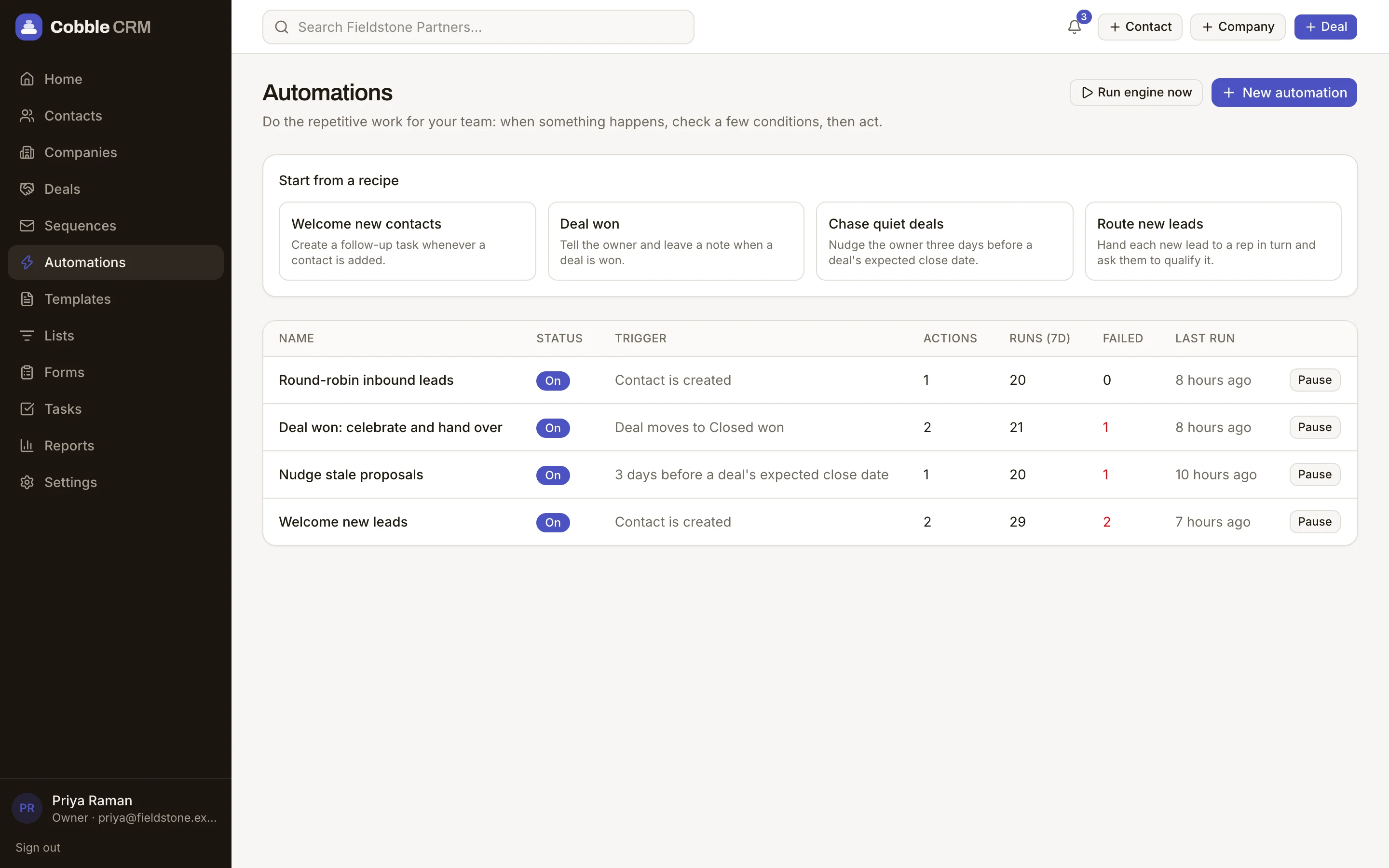
Task: Toggle On status for Nudge stale proposals
Action: tap(553, 475)
